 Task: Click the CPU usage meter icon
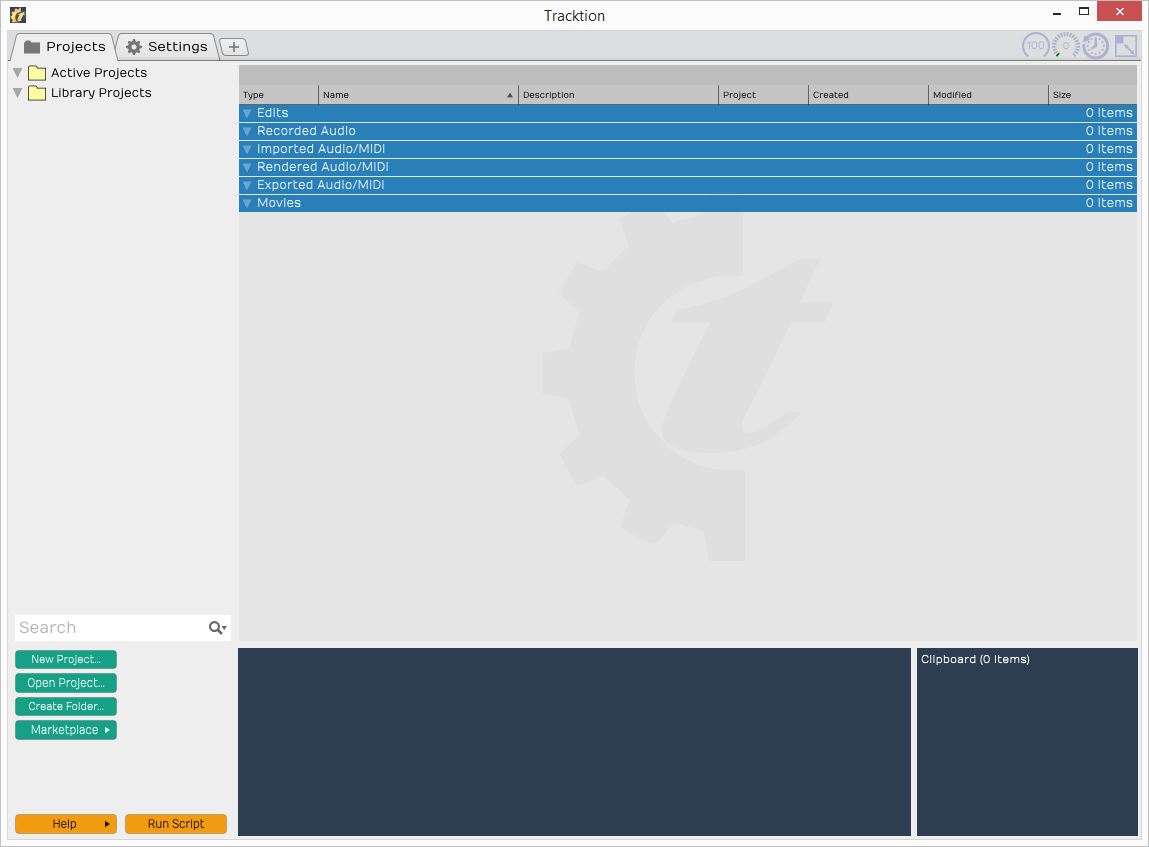[1036, 45]
